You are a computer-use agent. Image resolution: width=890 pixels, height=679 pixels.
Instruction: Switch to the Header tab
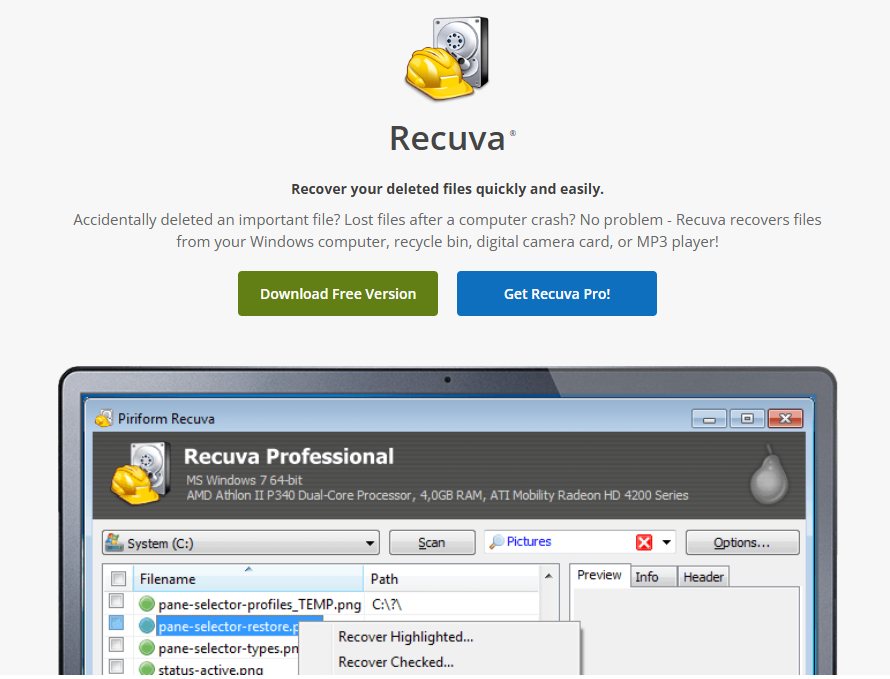703,577
